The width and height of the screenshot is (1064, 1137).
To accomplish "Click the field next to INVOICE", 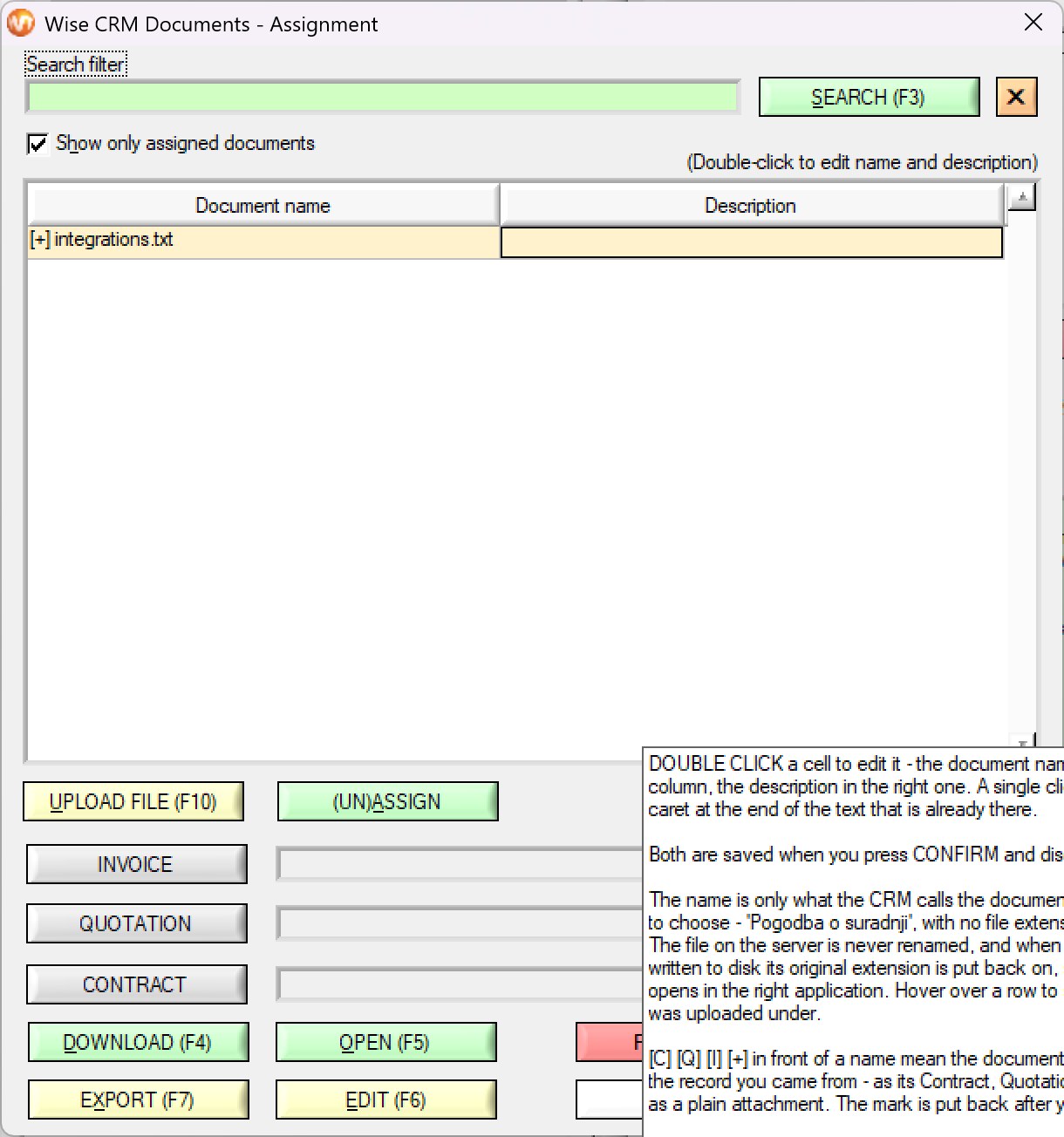I will pyautogui.click(x=460, y=864).
